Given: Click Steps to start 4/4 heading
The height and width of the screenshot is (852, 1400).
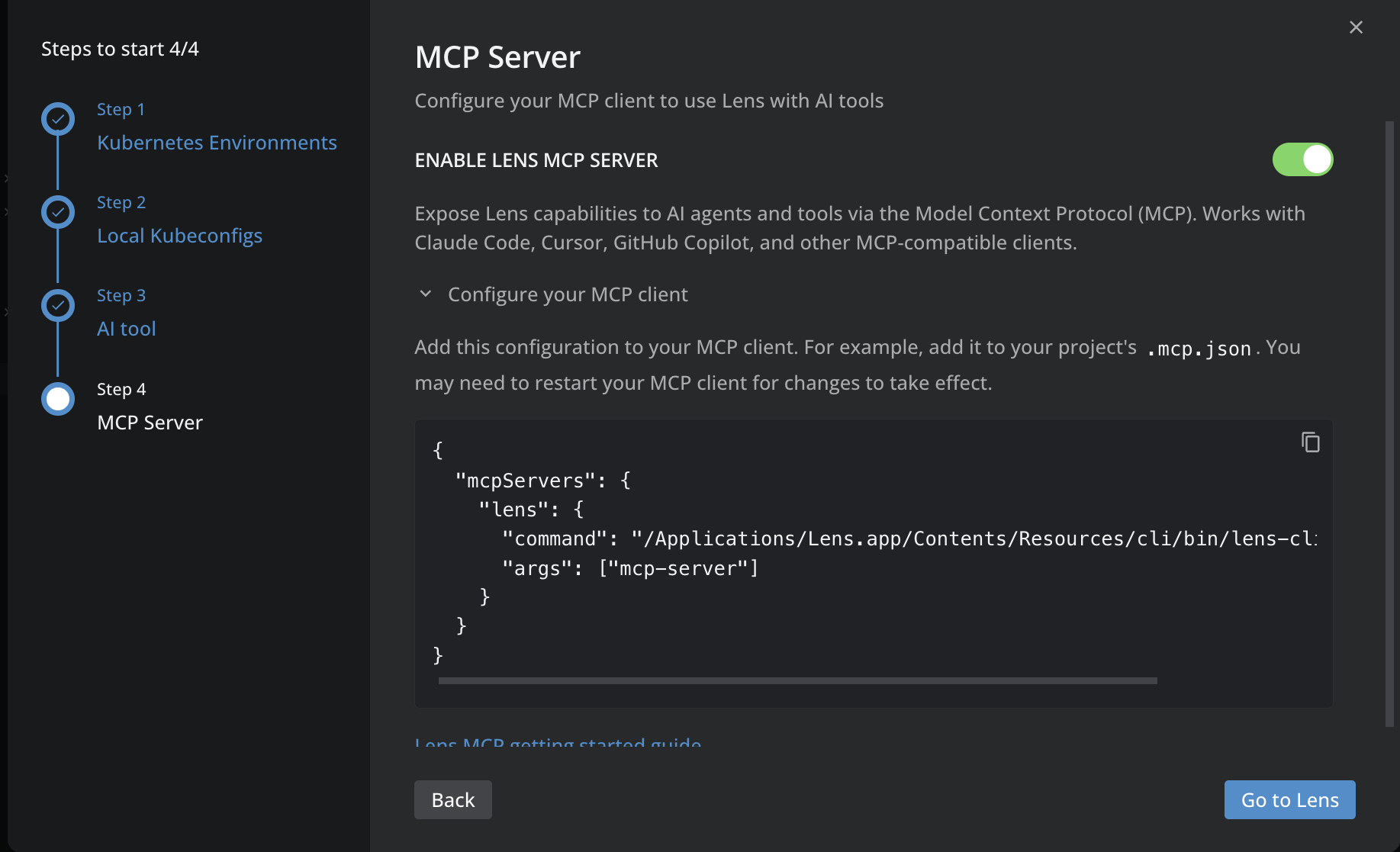Looking at the screenshot, I should point(120,49).
